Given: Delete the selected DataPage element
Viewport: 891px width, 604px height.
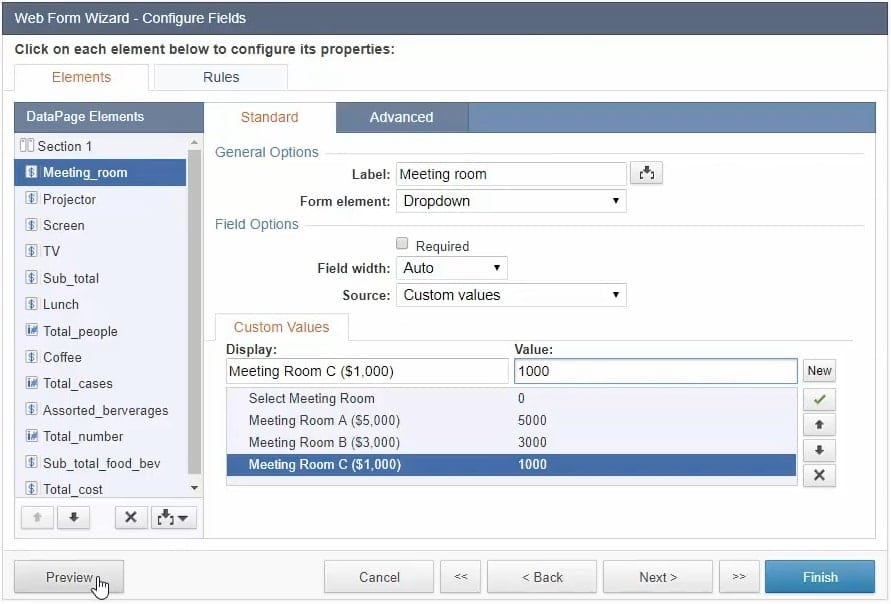Looking at the screenshot, I should (130, 517).
